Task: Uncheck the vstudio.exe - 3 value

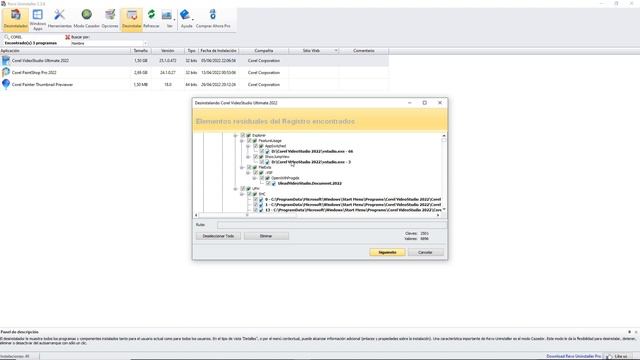Action: (x=262, y=162)
